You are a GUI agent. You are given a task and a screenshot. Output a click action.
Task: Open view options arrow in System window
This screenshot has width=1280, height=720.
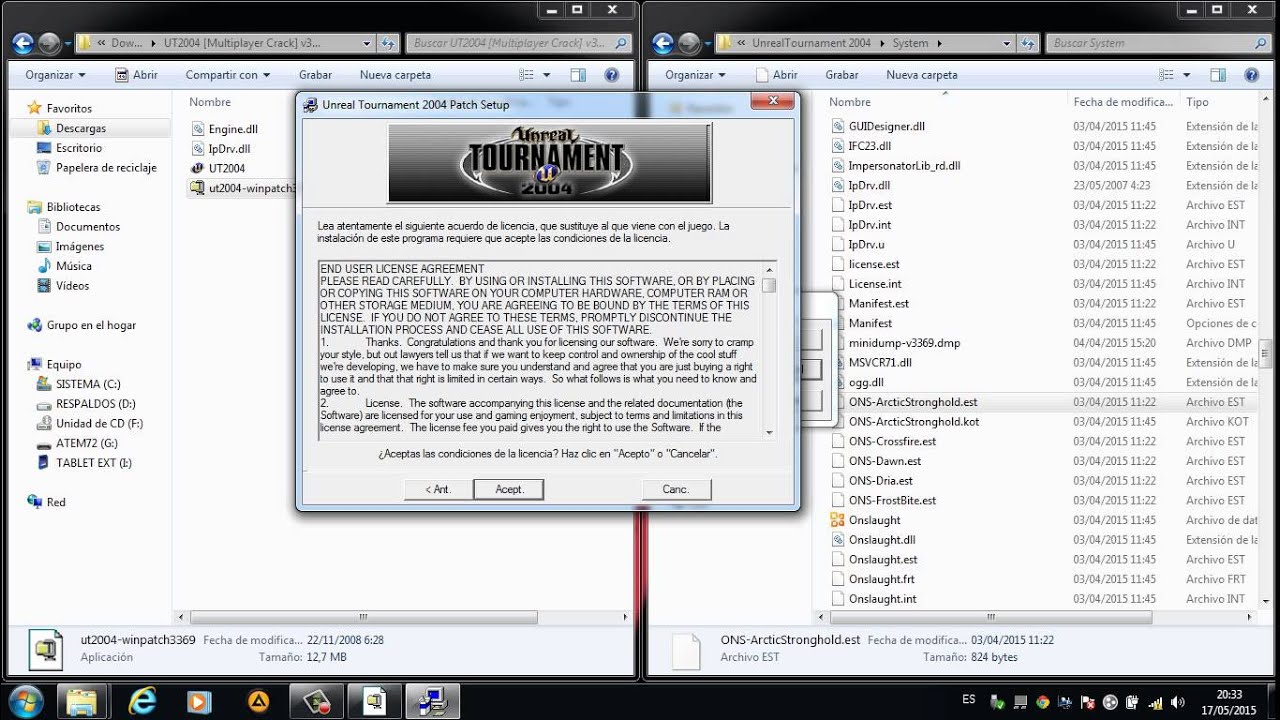pos(1187,75)
